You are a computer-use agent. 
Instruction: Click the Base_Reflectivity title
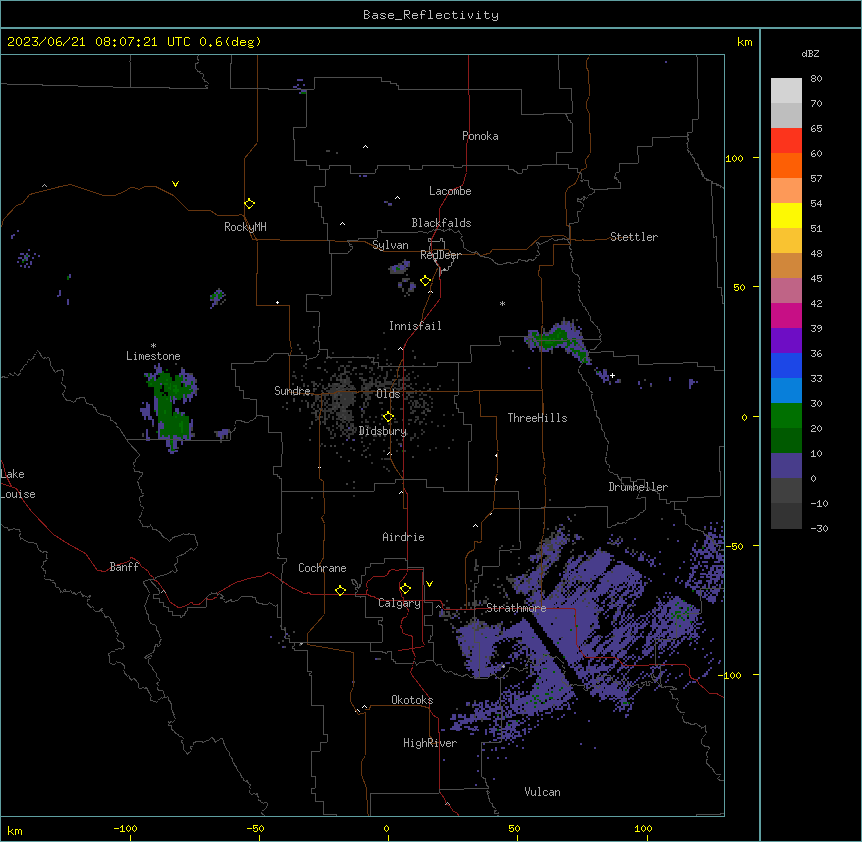431,15
